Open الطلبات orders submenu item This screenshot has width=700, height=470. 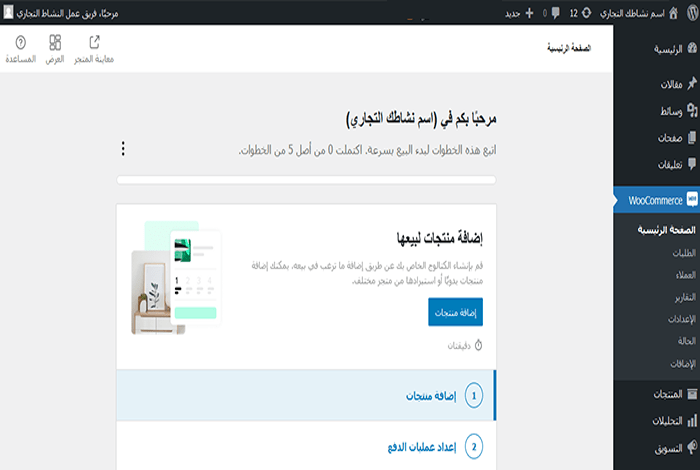click(x=684, y=253)
